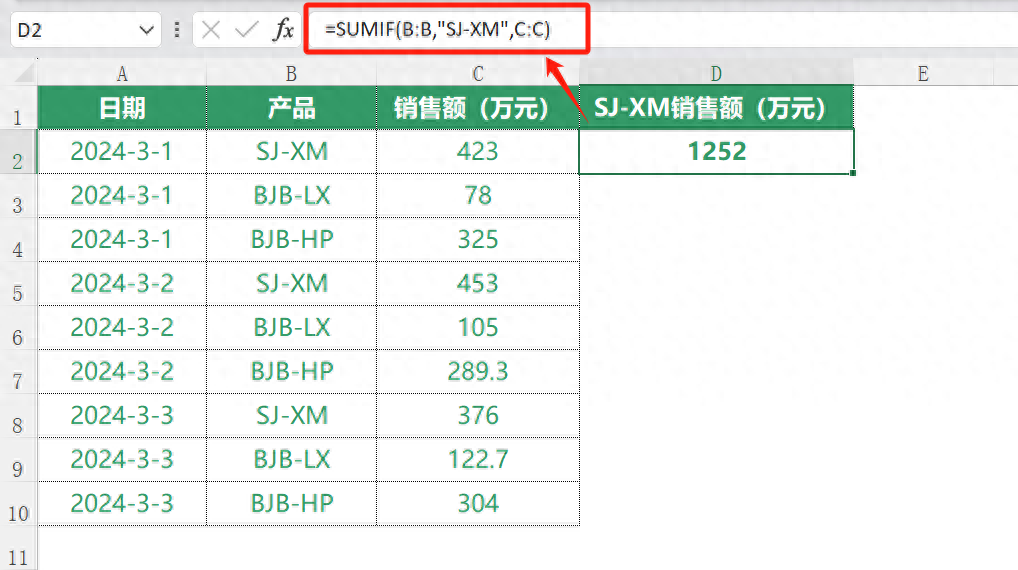This screenshot has height=570, width=1018.
Task: Click the select-all corner triangle
Action: 24,72
